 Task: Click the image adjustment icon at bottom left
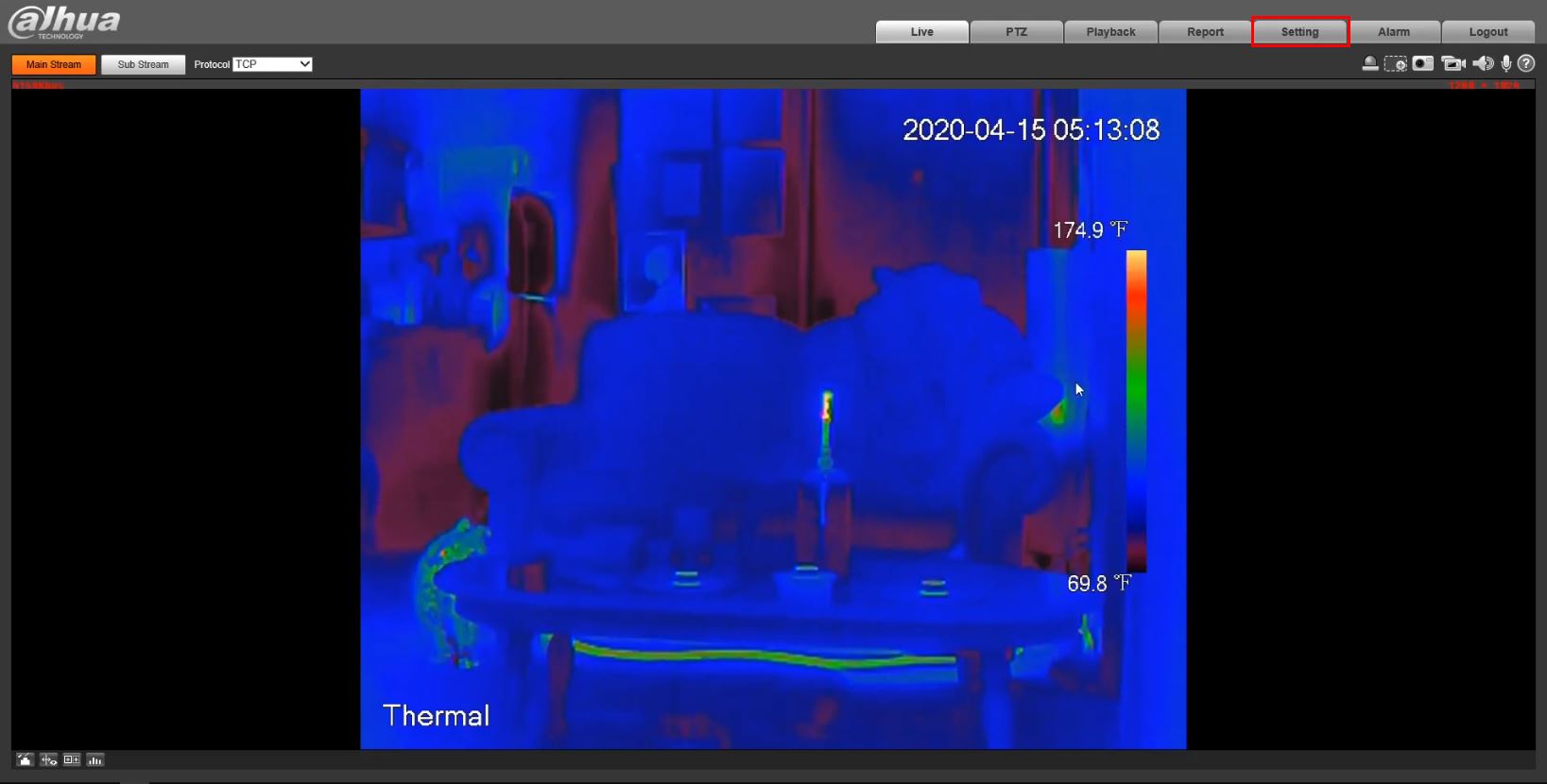click(25, 759)
